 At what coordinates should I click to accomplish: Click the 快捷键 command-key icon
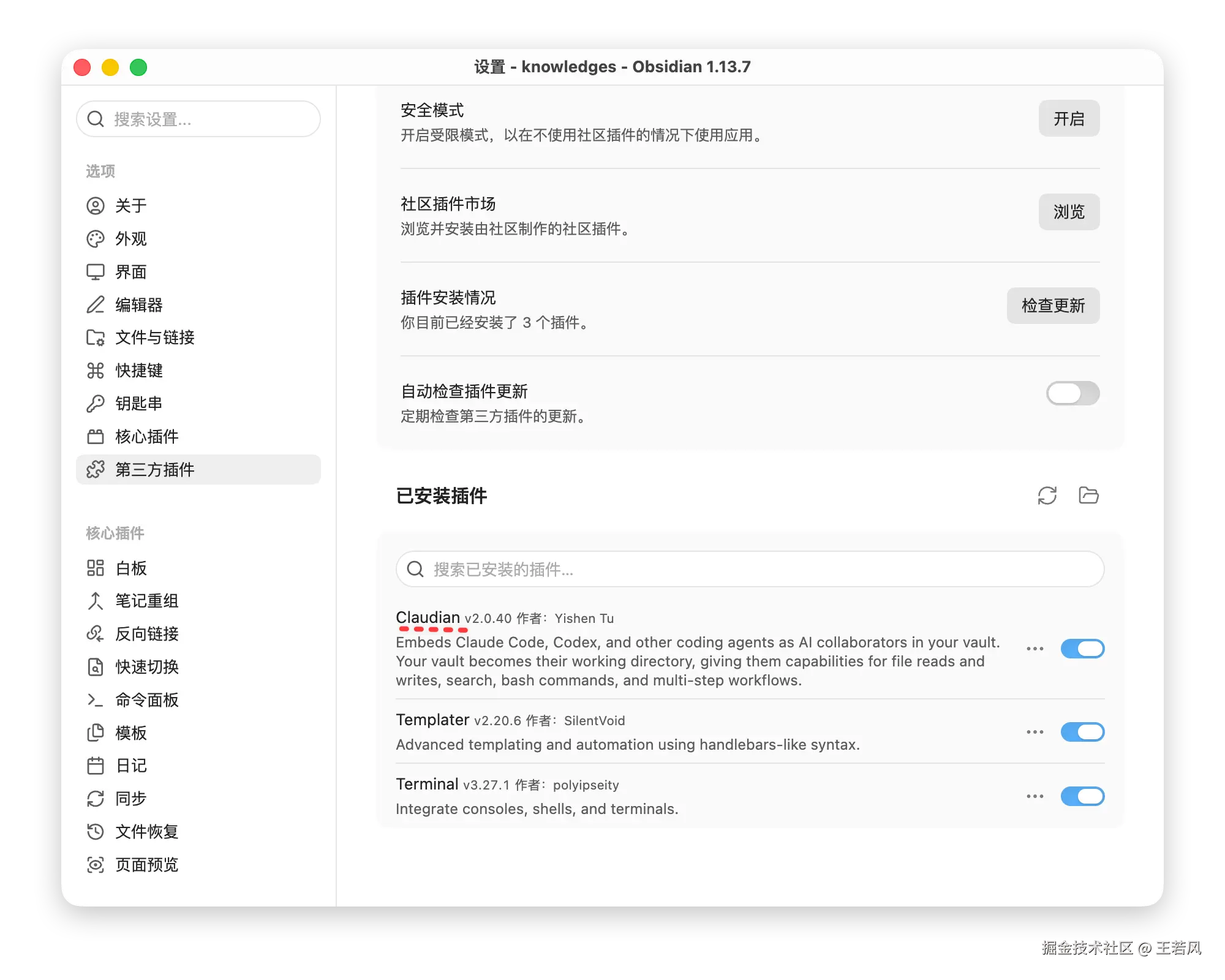click(96, 371)
